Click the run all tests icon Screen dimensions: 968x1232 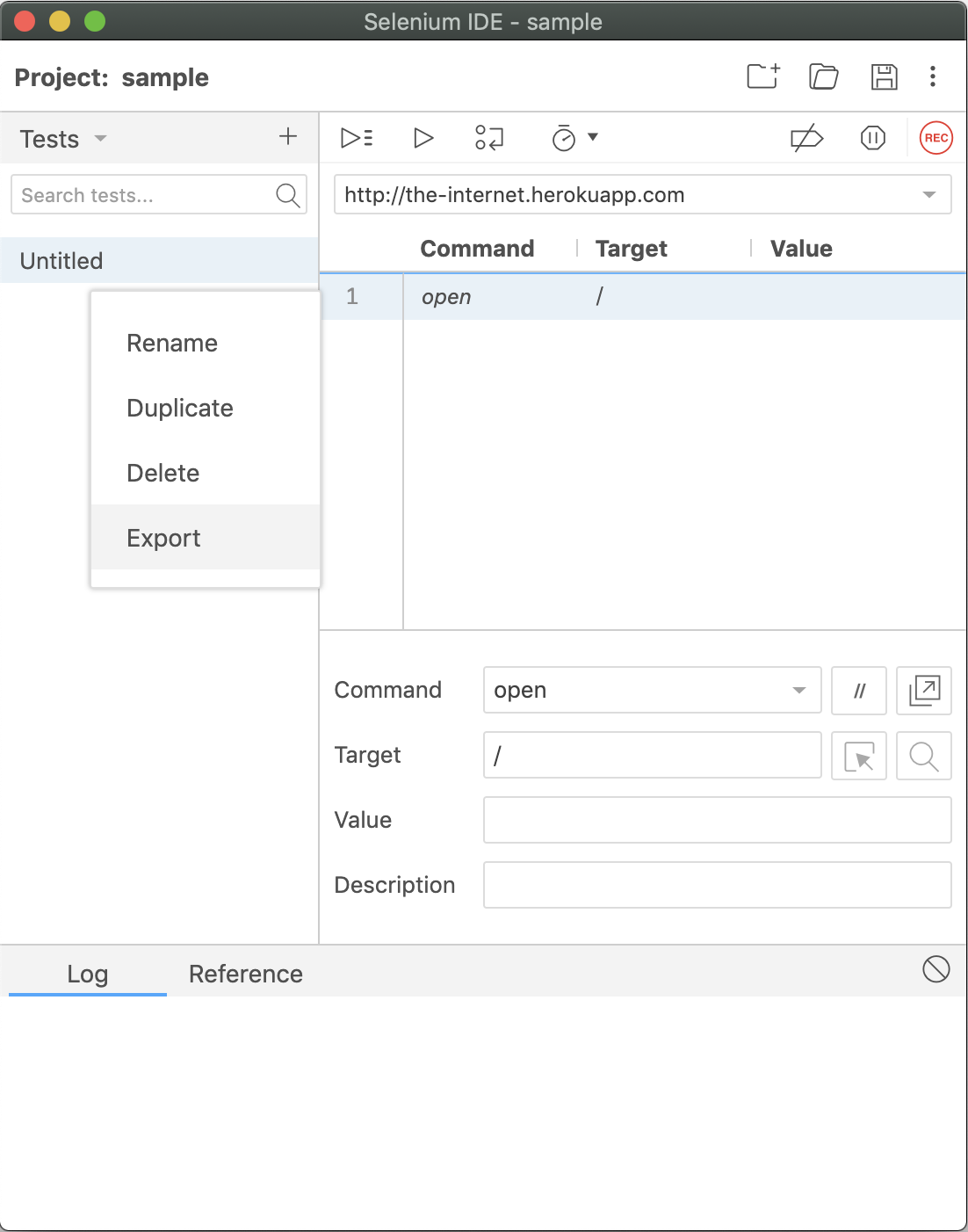(x=357, y=138)
